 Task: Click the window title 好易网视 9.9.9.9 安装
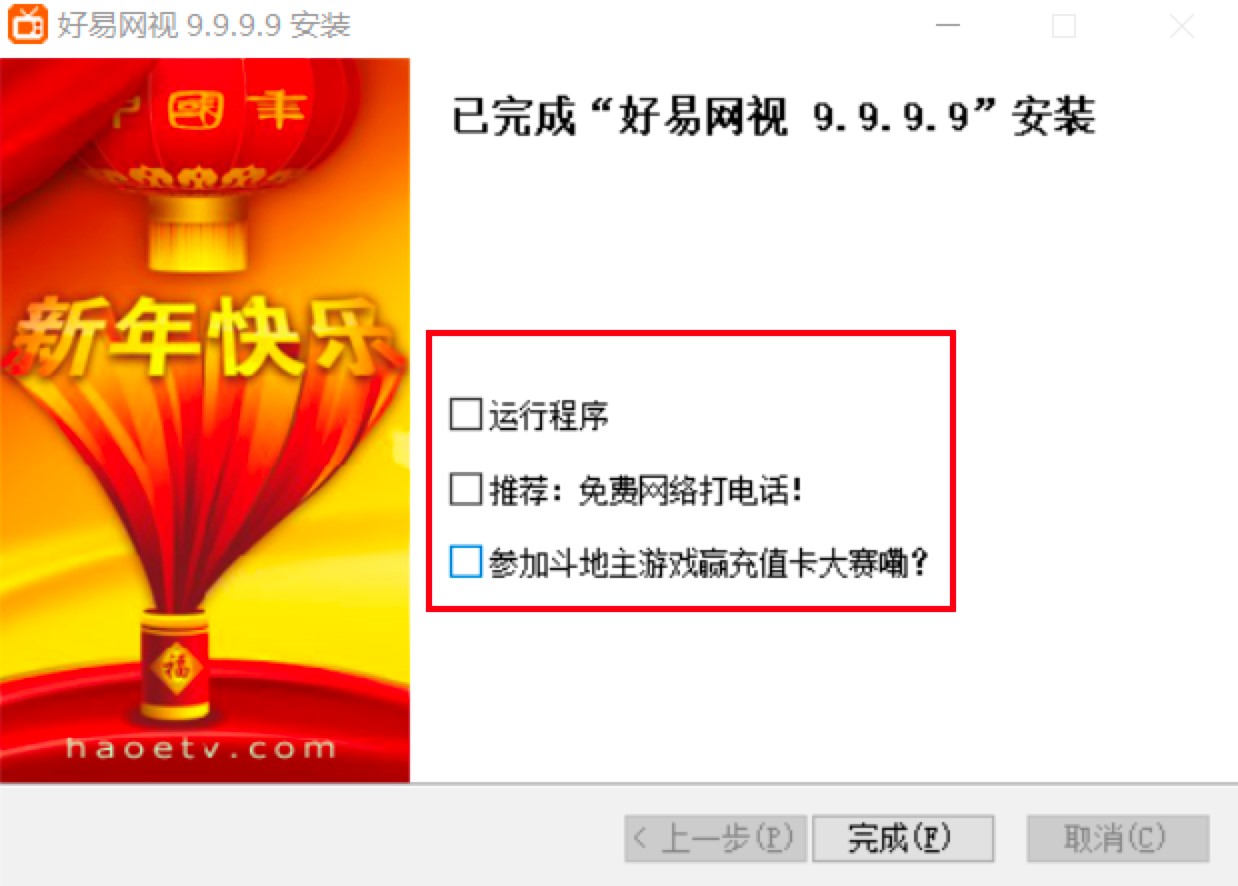(207, 26)
